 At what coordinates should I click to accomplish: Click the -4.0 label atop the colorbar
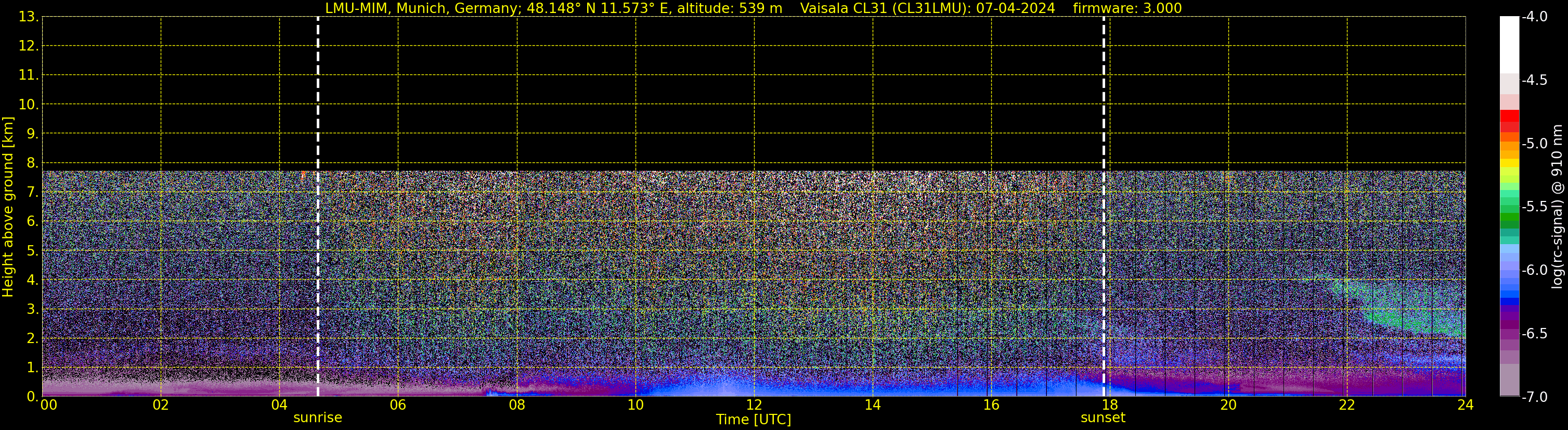coord(1534,17)
